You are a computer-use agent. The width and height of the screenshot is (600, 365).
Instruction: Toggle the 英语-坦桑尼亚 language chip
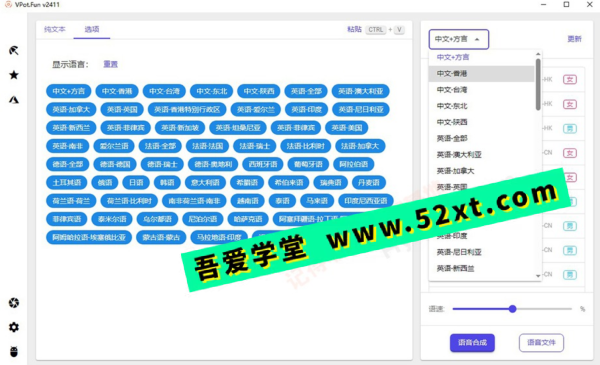(x=238, y=128)
